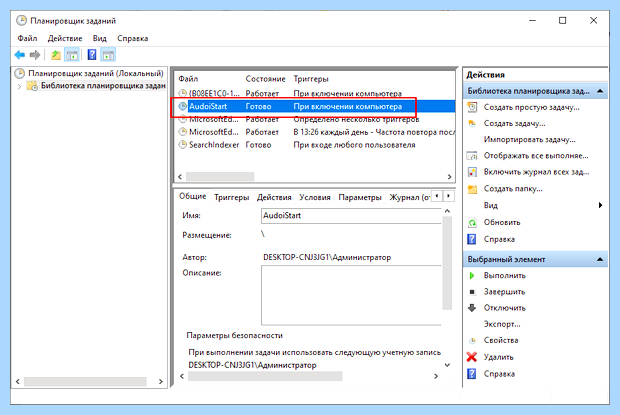Click Экспорт... action
Screen dimensions: 620x415
502,324
